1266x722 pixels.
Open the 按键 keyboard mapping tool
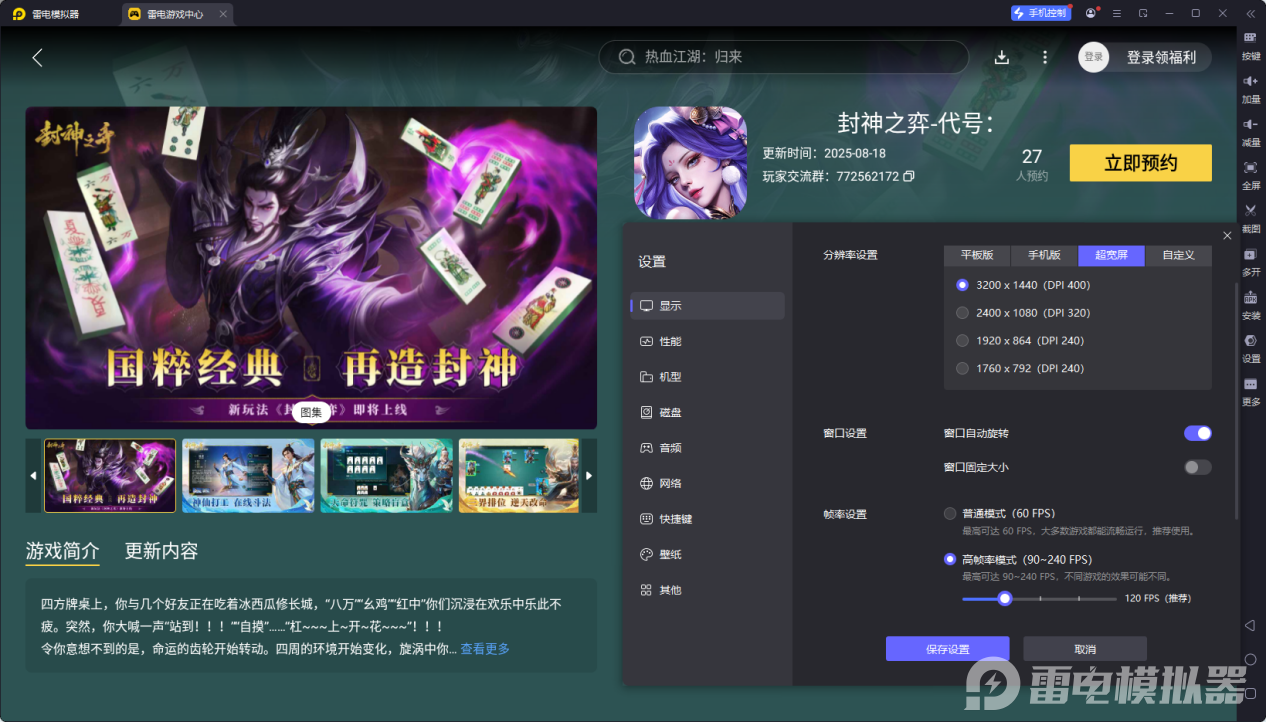(1250, 44)
